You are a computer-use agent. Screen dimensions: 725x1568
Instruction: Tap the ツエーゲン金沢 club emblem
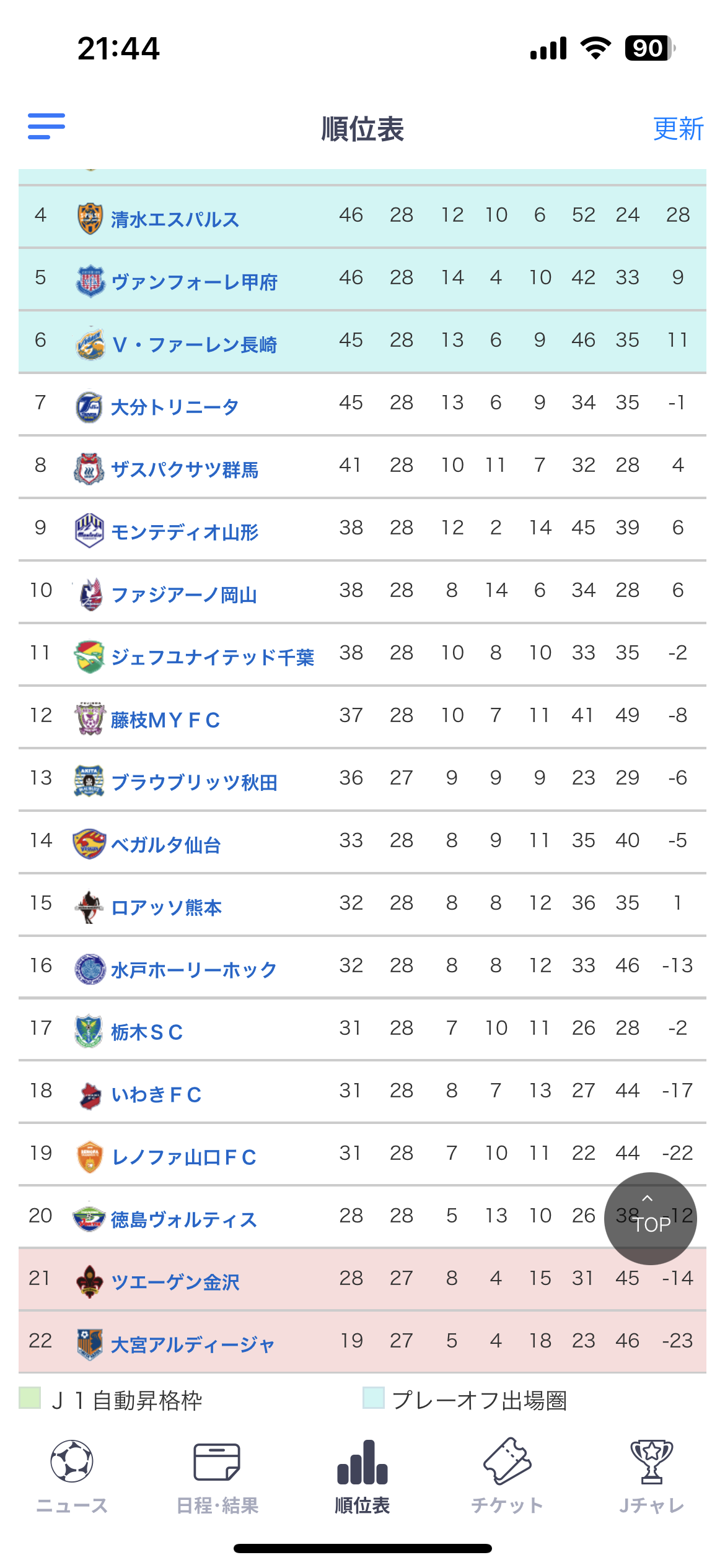coord(89,1281)
